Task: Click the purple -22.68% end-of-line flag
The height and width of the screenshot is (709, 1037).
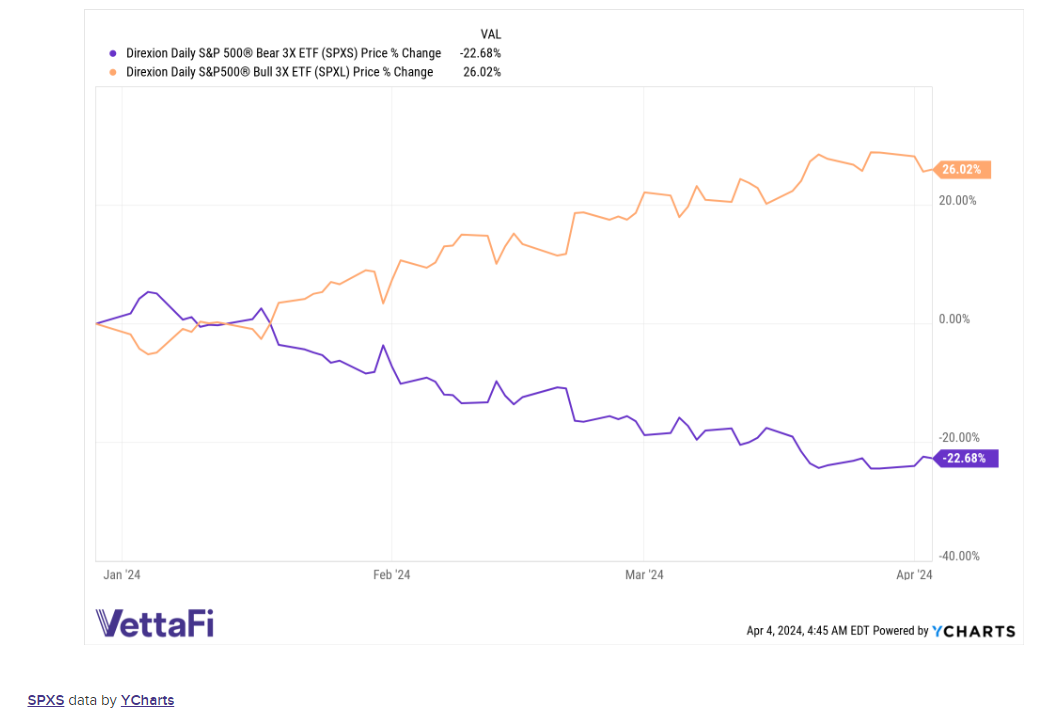Action: click(x=965, y=458)
